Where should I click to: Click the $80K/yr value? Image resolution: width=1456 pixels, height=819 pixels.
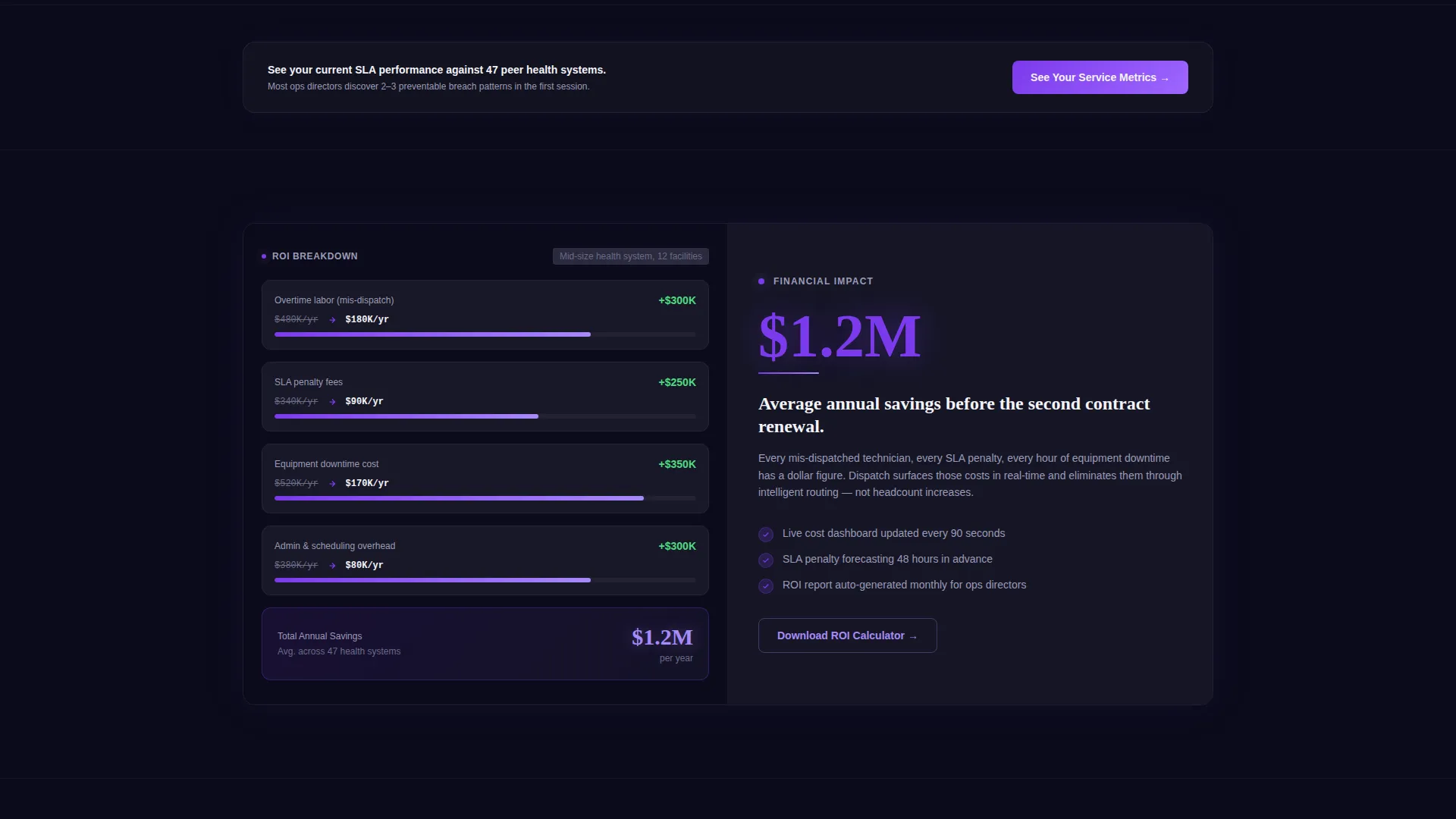tap(364, 565)
